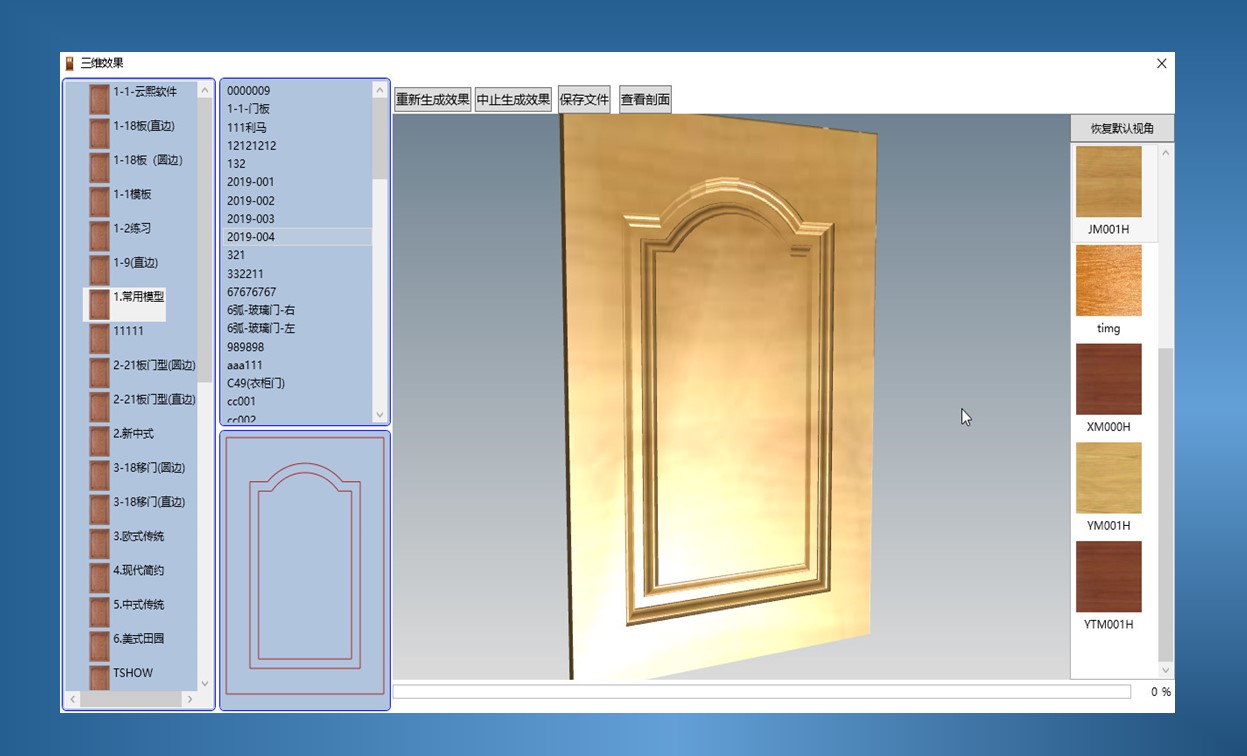Select the timg orange wood texture
The width and height of the screenshot is (1247, 756).
(1108, 281)
